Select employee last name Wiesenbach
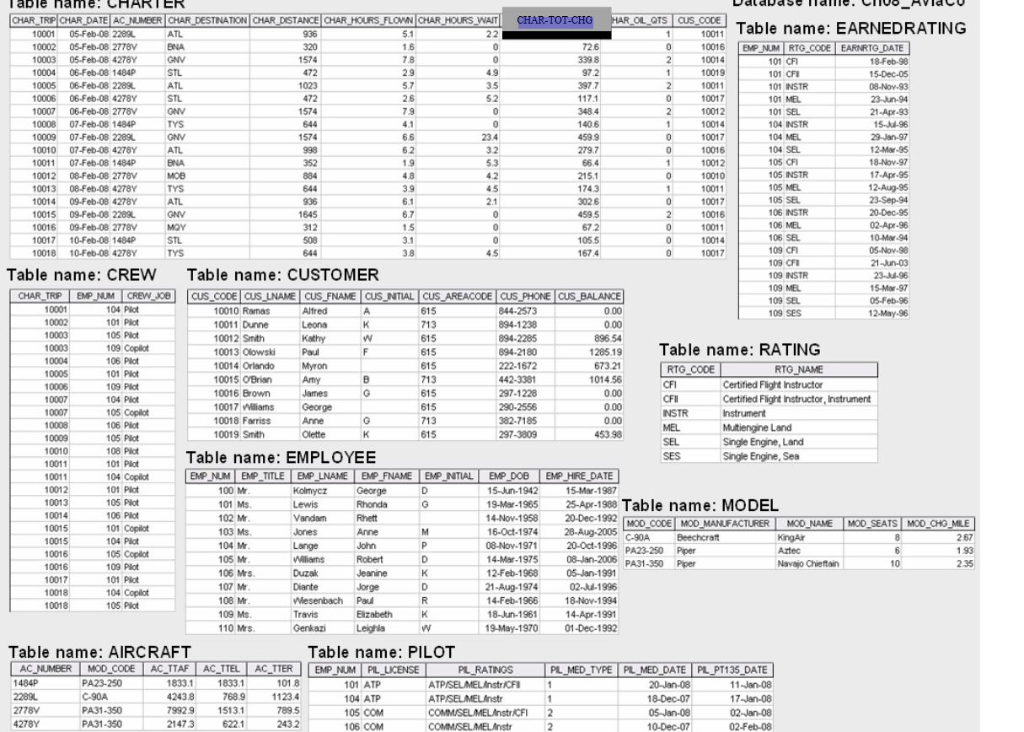Viewport: 1024px width, 732px height. (x=317, y=600)
